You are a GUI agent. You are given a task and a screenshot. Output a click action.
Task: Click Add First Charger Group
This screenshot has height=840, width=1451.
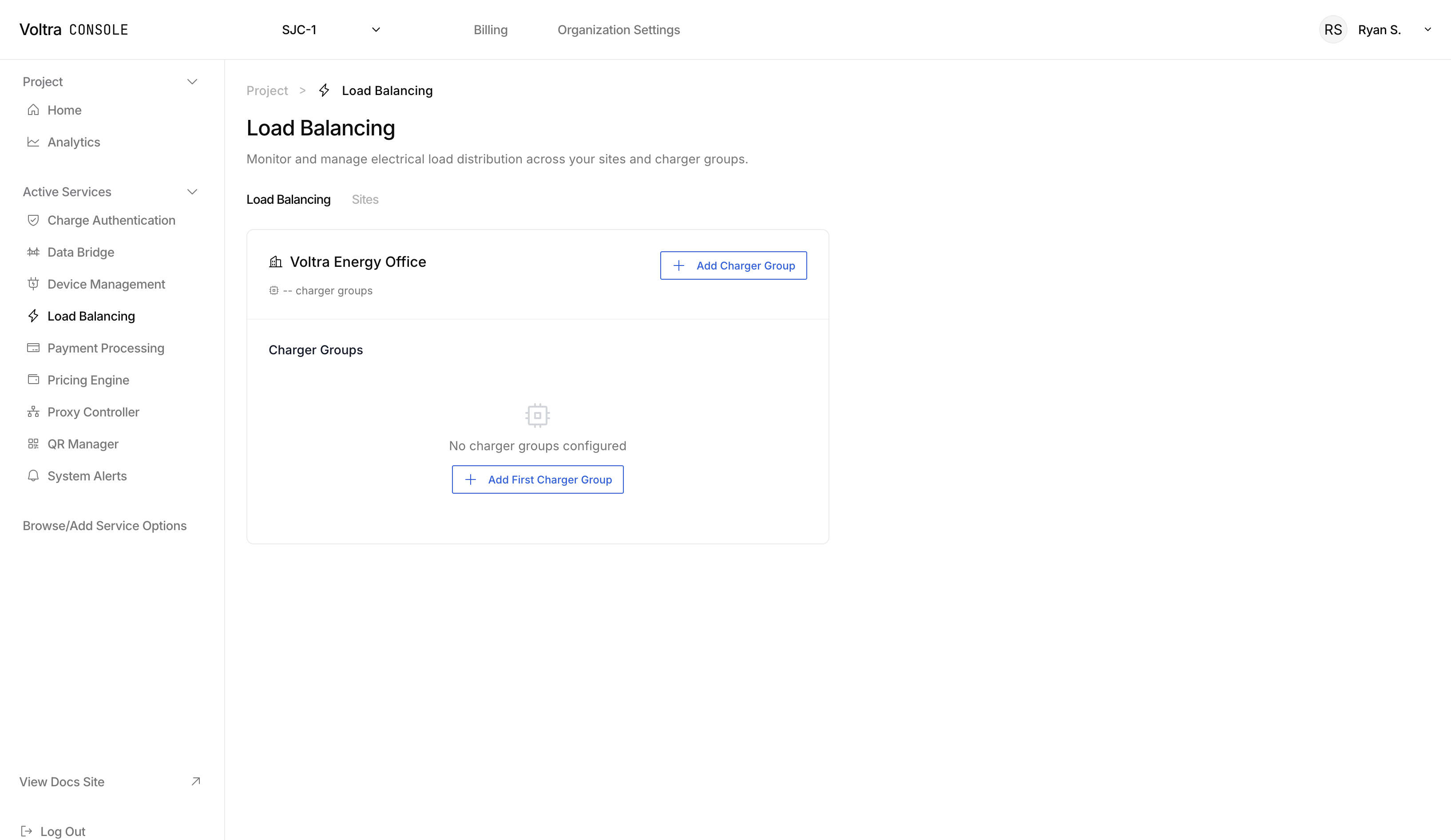coord(537,479)
